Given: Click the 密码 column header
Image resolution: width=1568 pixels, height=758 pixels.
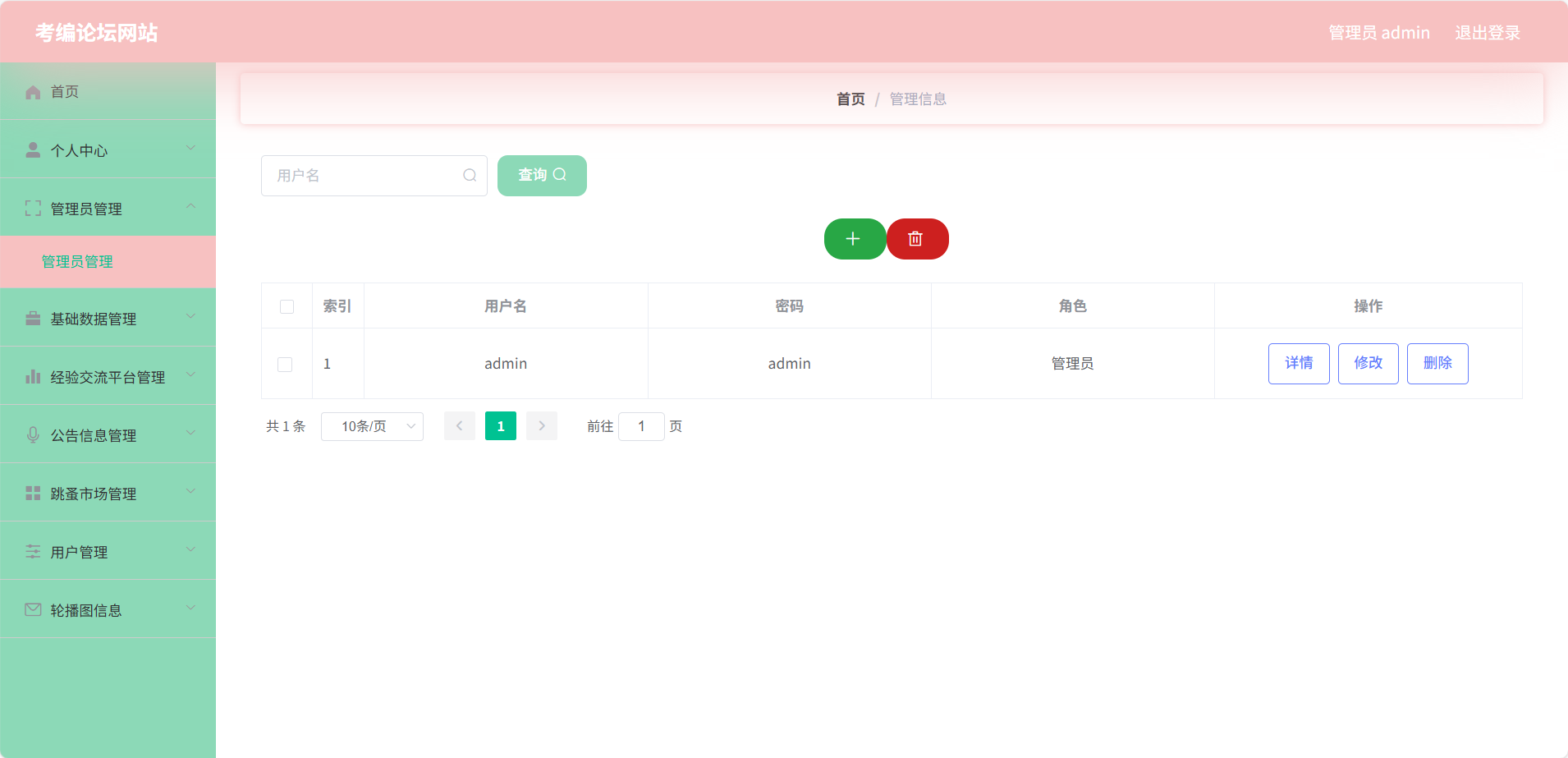Looking at the screenshot, I should pos(790,306).
